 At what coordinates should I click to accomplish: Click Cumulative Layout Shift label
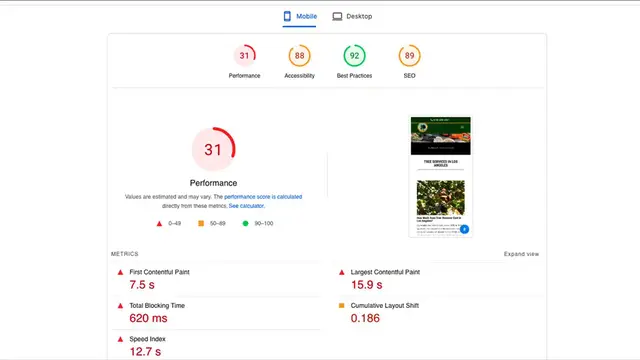tap(384, 305)
